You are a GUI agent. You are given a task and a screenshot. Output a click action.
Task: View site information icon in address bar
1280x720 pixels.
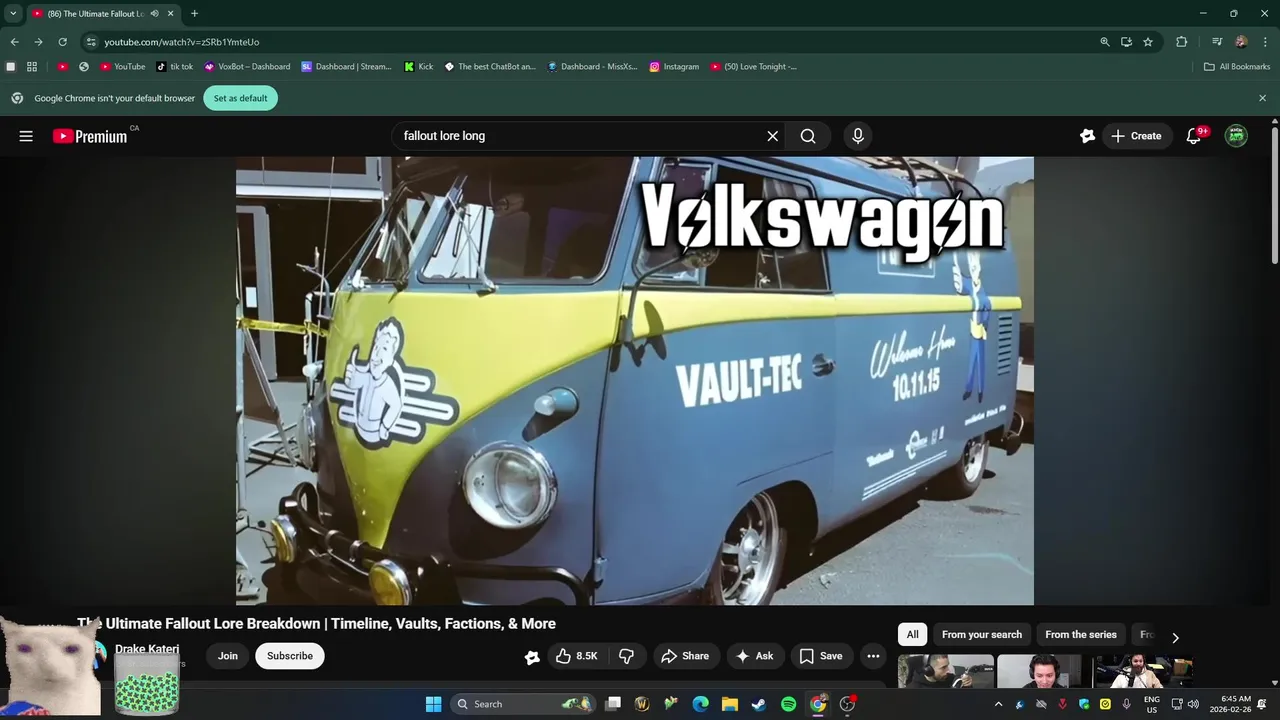point(91,42)
